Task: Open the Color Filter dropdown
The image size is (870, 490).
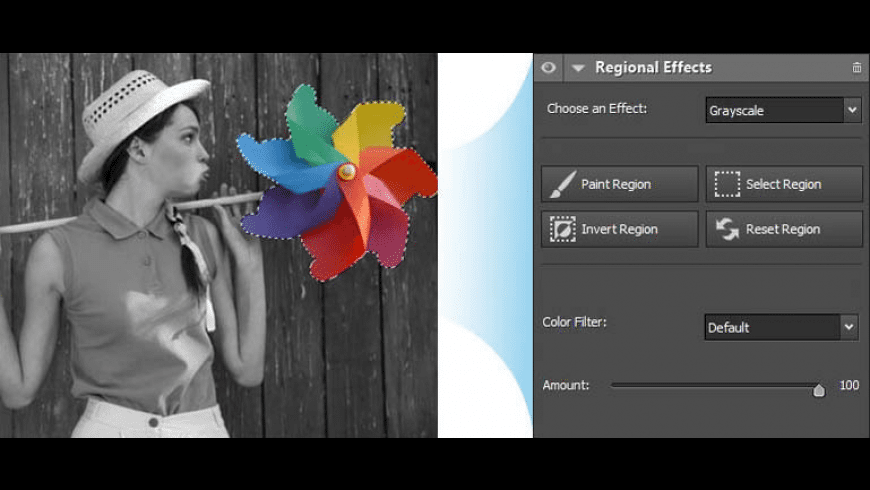Action: click(781, 327)
